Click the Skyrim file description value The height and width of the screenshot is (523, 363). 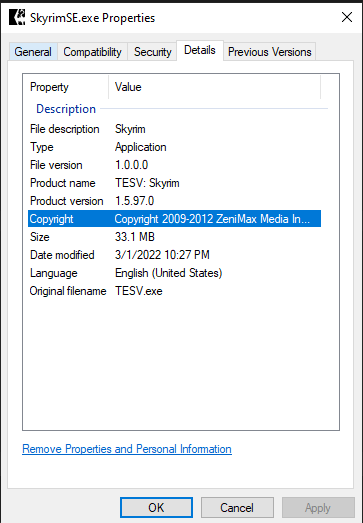click(x=130, y=129)
